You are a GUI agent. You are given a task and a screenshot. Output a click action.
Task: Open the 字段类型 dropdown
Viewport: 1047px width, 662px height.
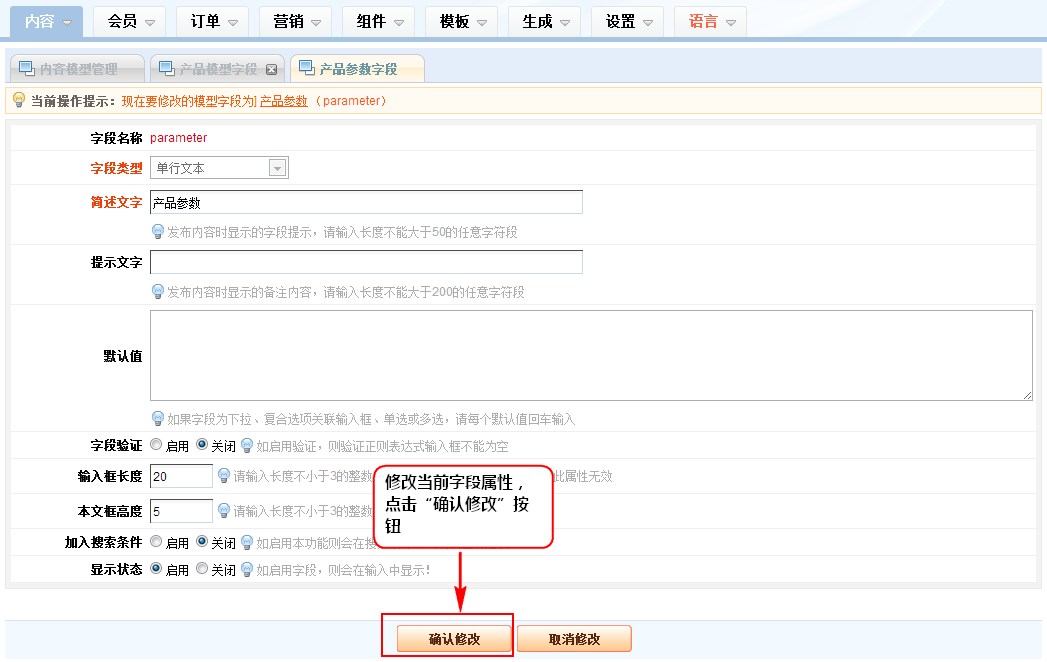pos(277,168)
